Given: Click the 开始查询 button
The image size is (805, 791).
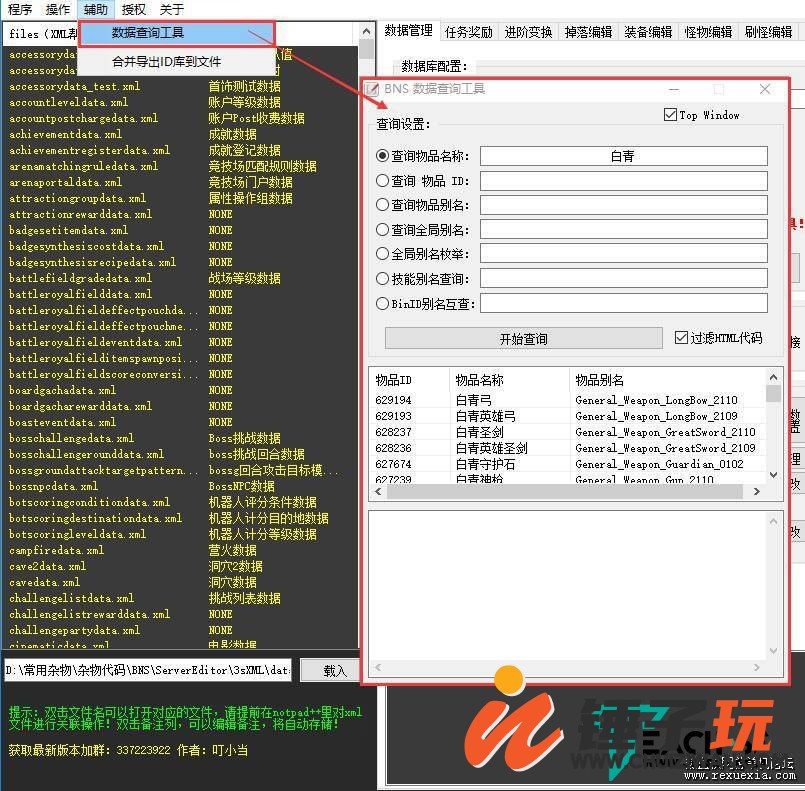Looking at the screenshot, I should tap(524, 338).
